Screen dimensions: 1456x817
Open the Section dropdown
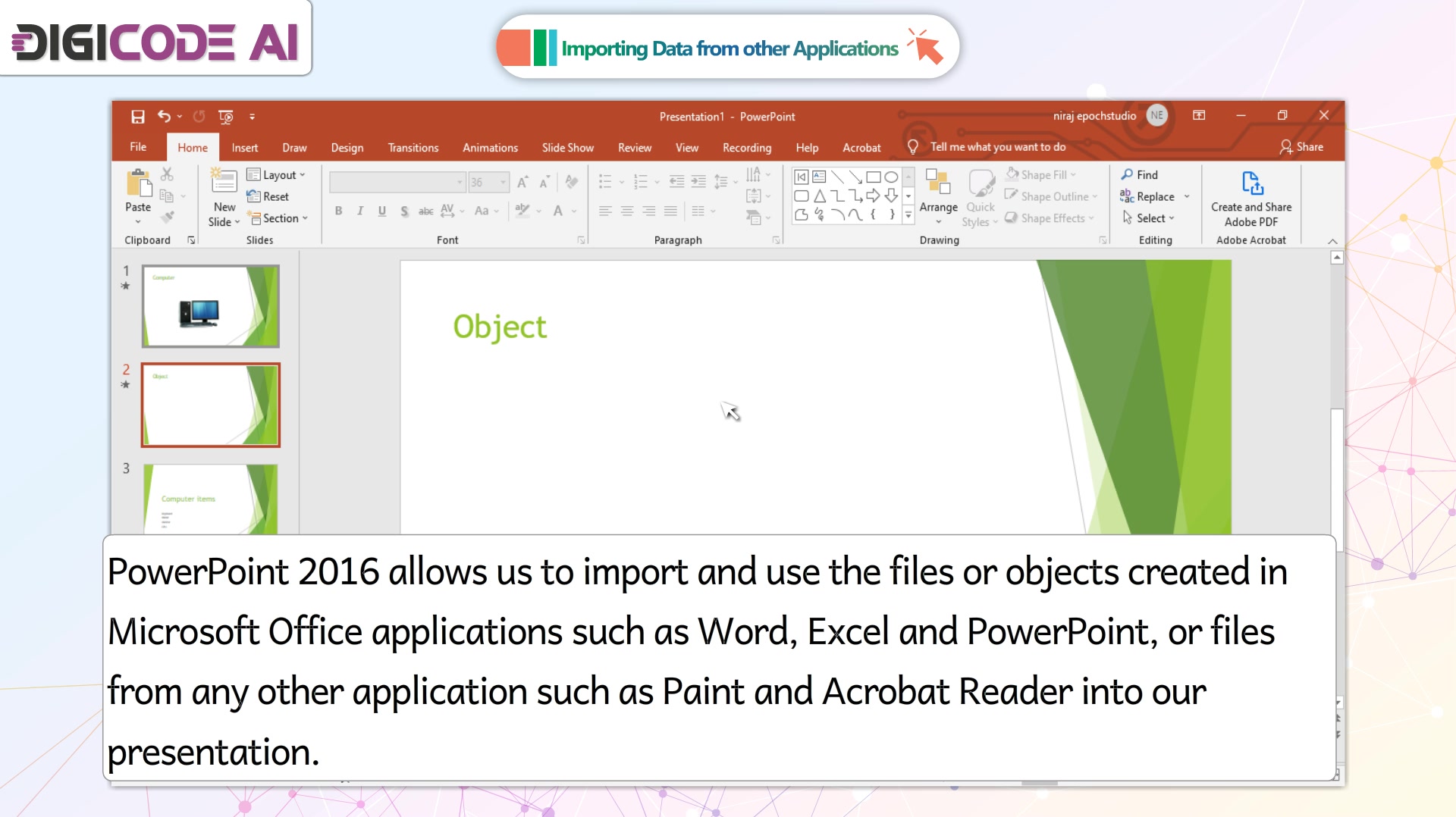(x=278, y=218)
